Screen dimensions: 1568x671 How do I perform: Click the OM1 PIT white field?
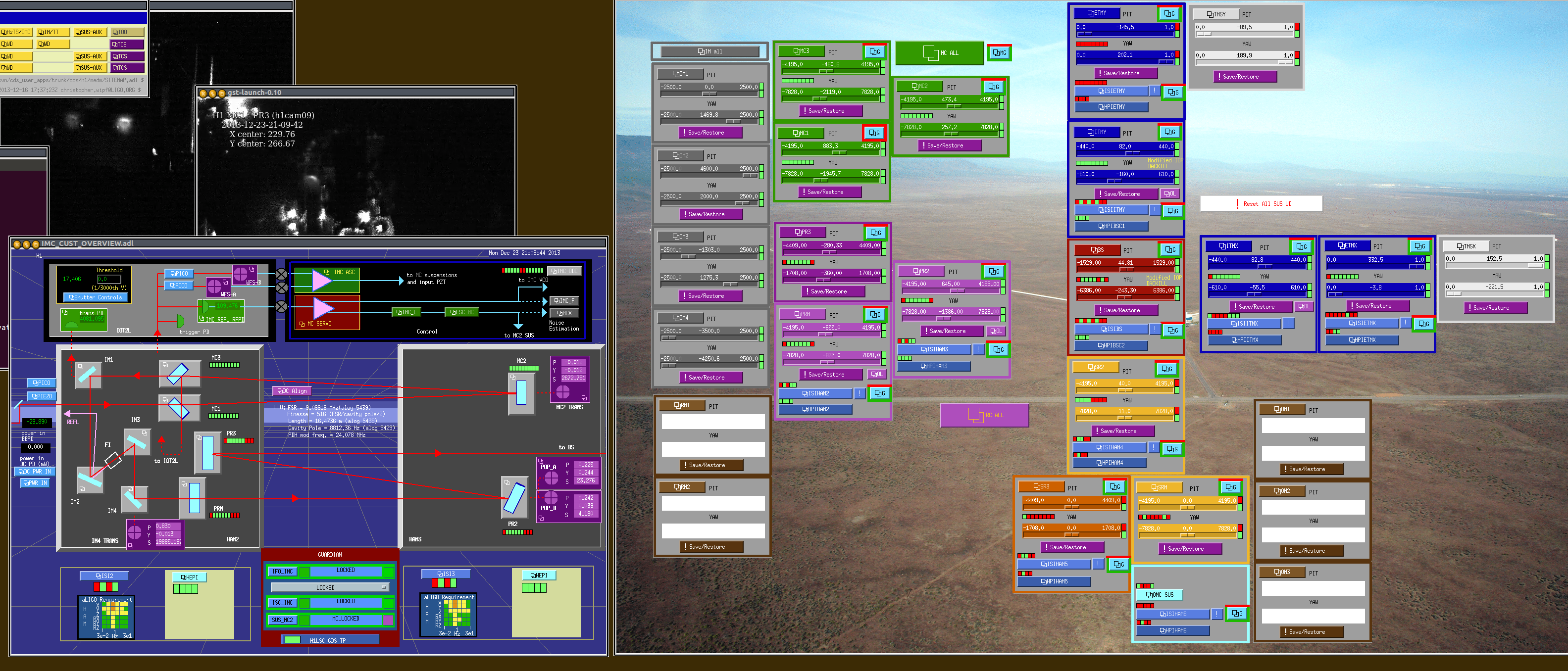point(1313,425)
